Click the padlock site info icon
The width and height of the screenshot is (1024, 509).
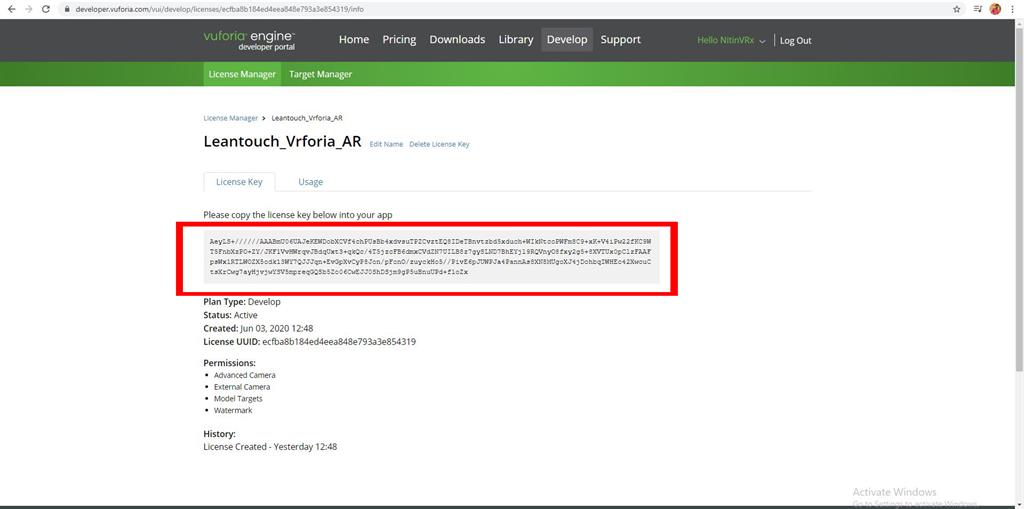tap(67, 10)
